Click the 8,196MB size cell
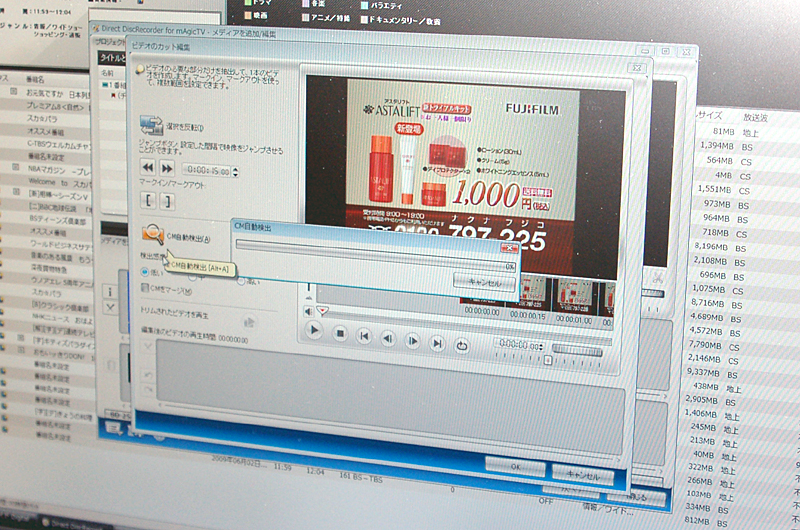The height and width of the screenshot is (530, 800). [x=710, y=246]
